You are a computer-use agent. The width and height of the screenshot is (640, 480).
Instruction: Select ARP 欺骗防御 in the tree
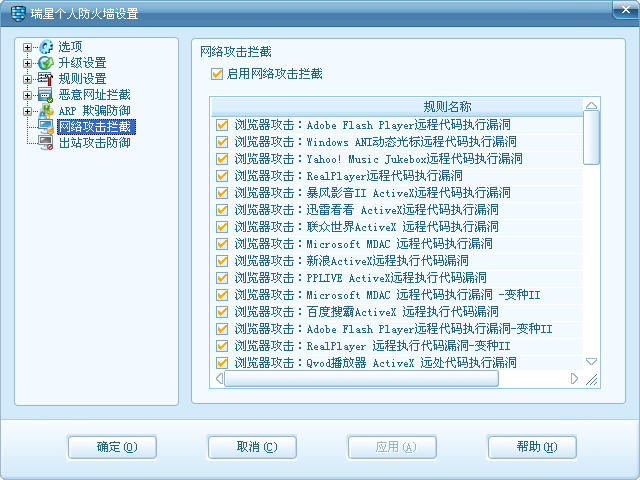94,111
